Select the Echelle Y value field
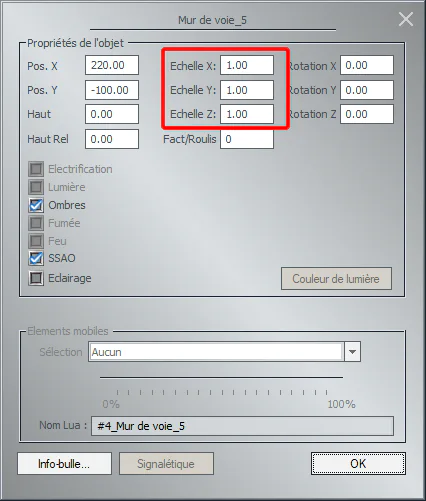Image resolution: width=426 pixels, height=501 pixels. coord(247,90)
